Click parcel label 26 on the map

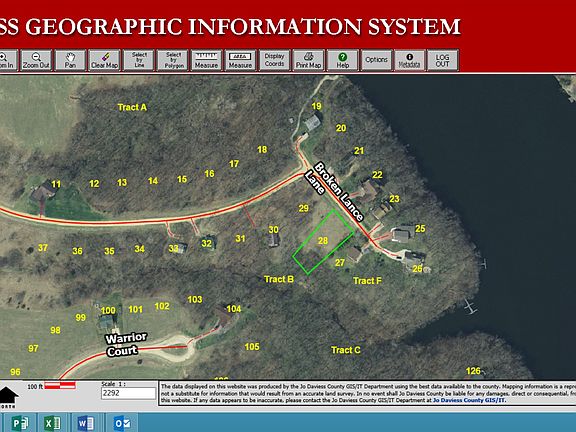[417, 269]
